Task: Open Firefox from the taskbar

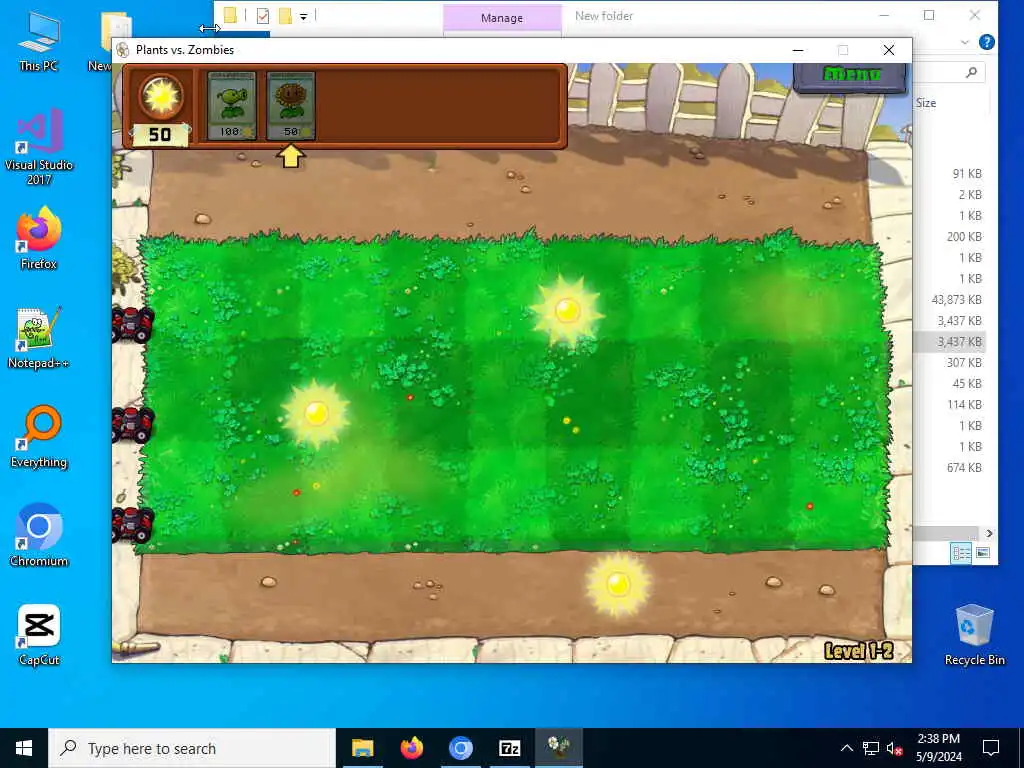Action: pos(411,748)
